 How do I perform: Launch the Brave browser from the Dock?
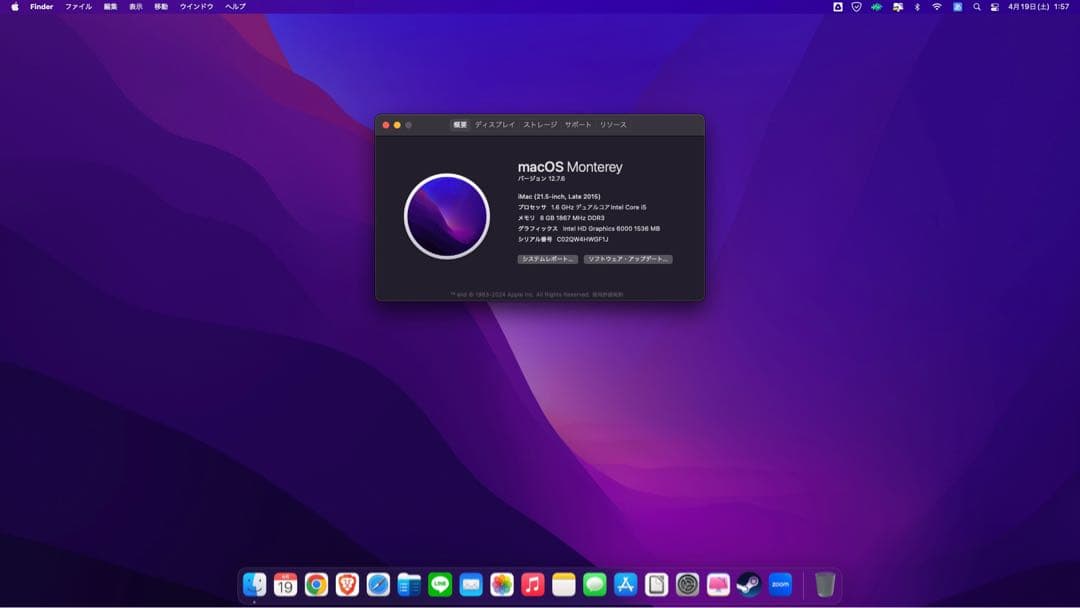349,585
